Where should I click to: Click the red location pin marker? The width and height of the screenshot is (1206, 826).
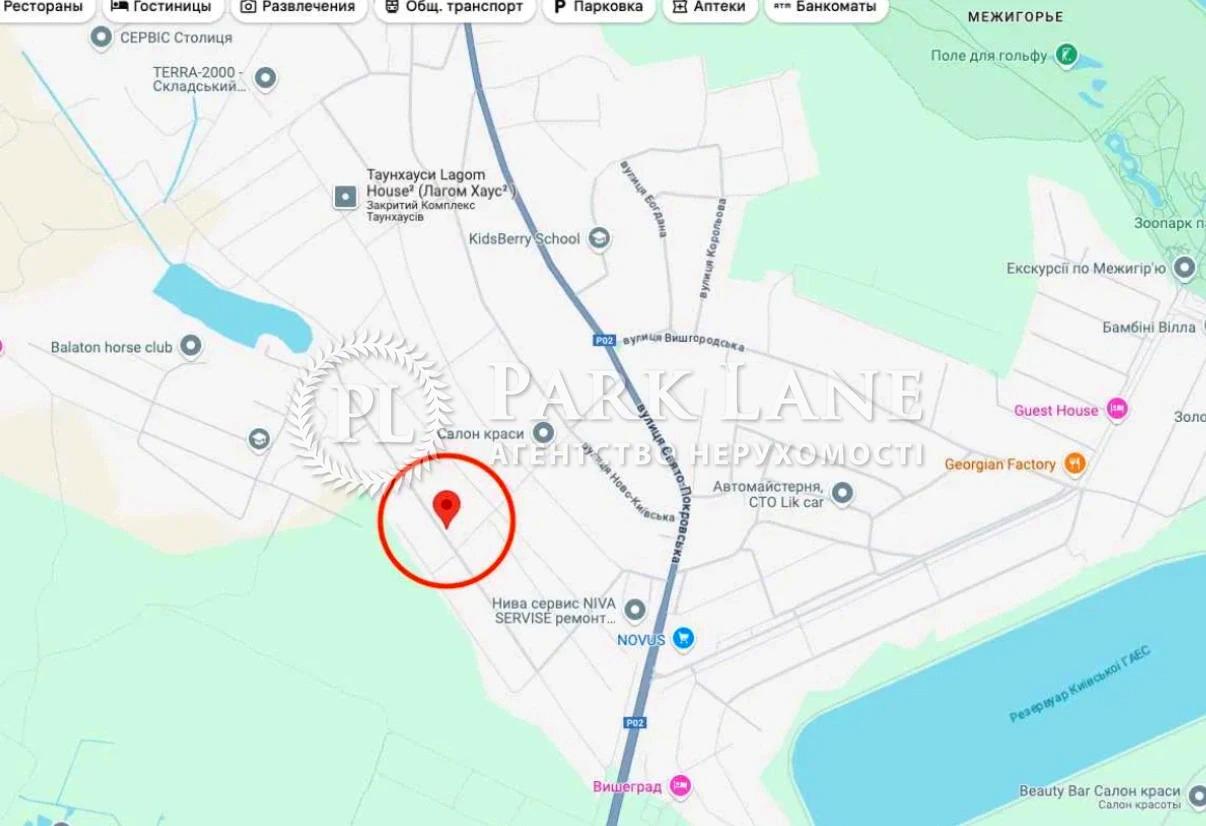pyautogui.click(x=447, y=509)
